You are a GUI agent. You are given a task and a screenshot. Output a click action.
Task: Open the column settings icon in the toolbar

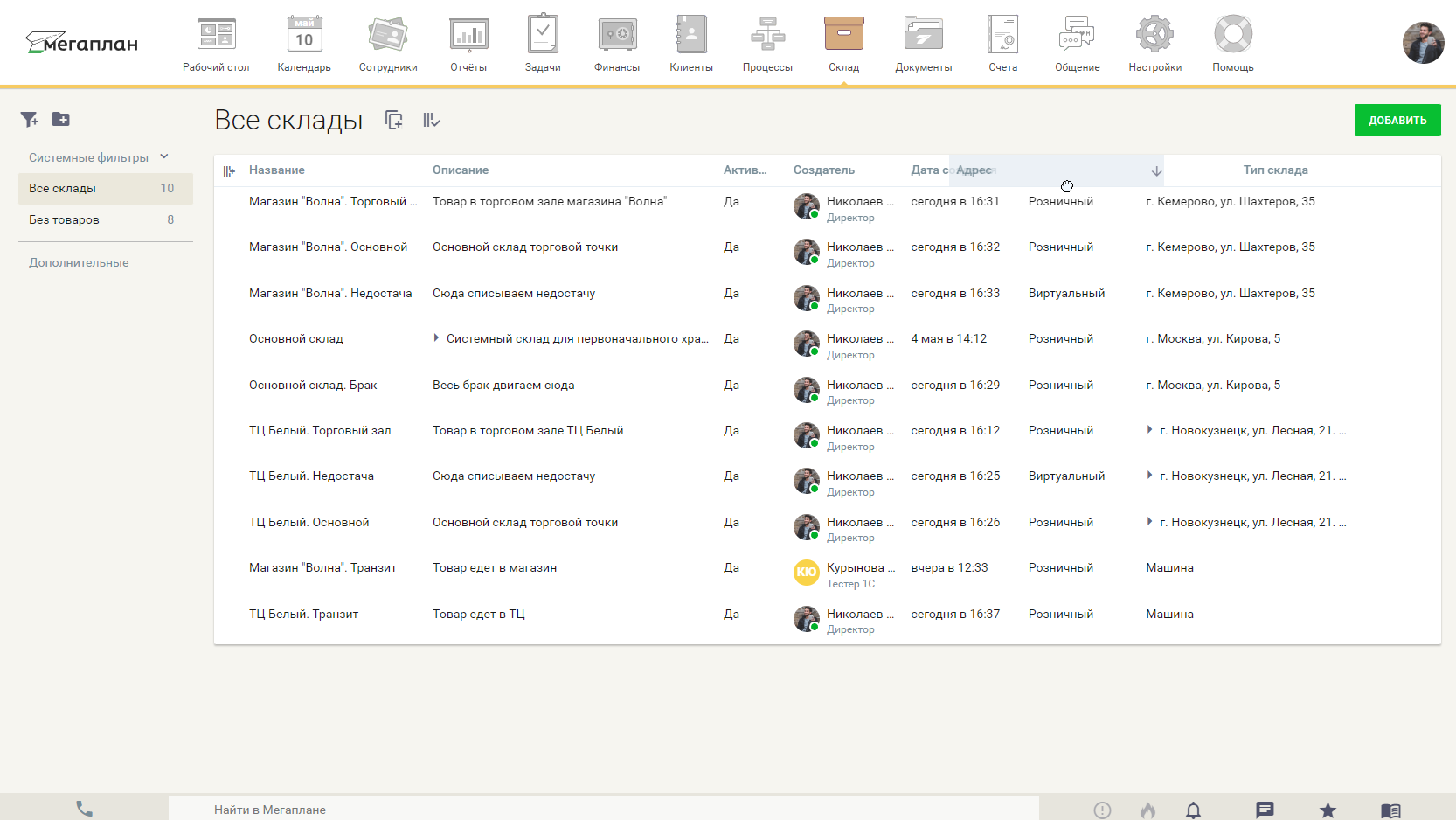[x=430, y=120]
